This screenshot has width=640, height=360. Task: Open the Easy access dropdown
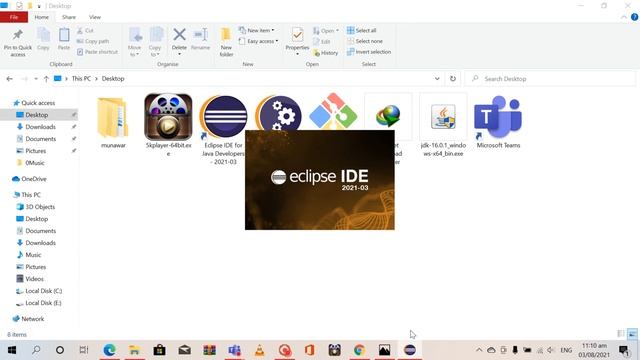click(258, 41)
